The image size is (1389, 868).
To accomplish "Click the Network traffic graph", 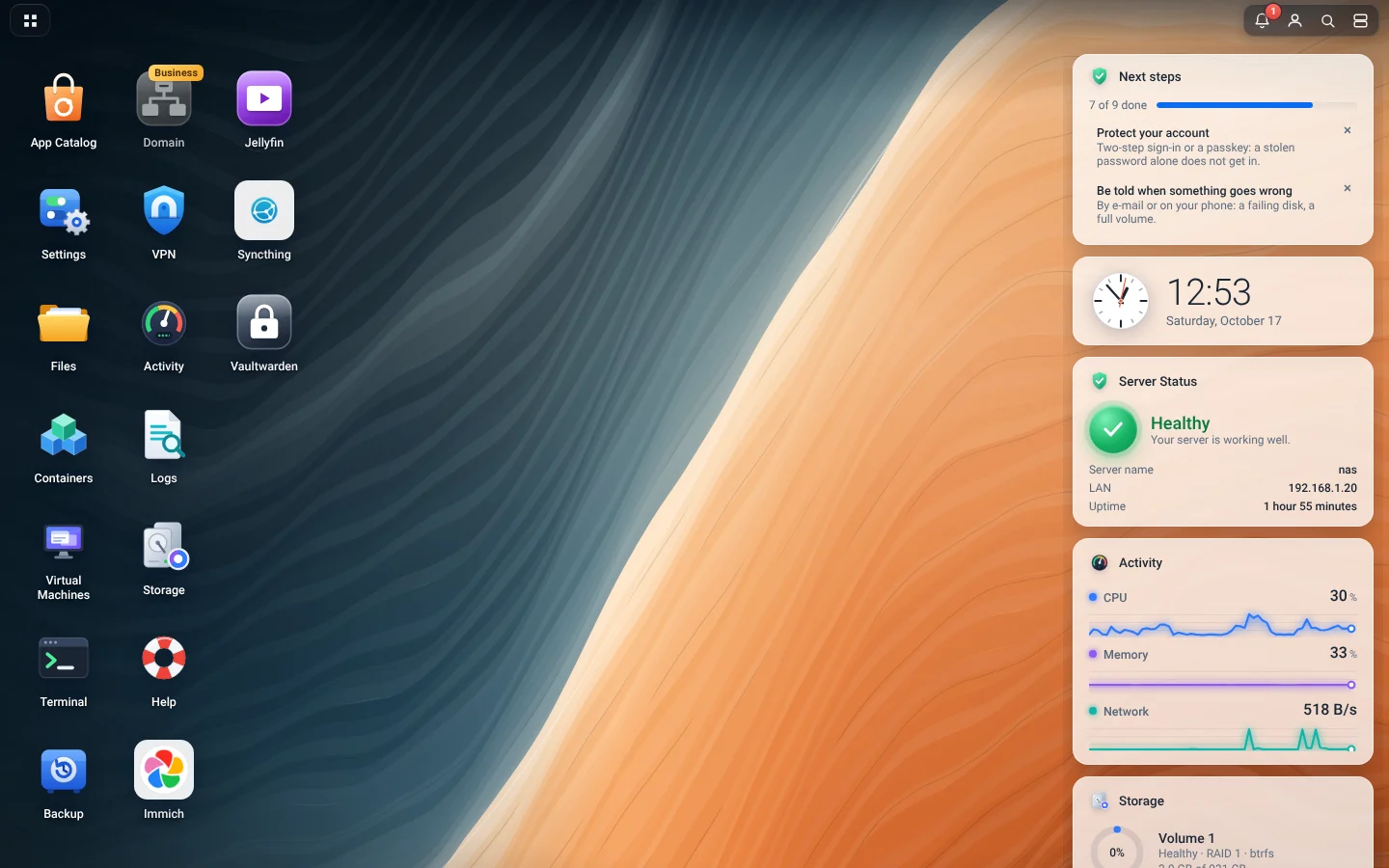I will pyautogui.click(x=1223, y=740).
